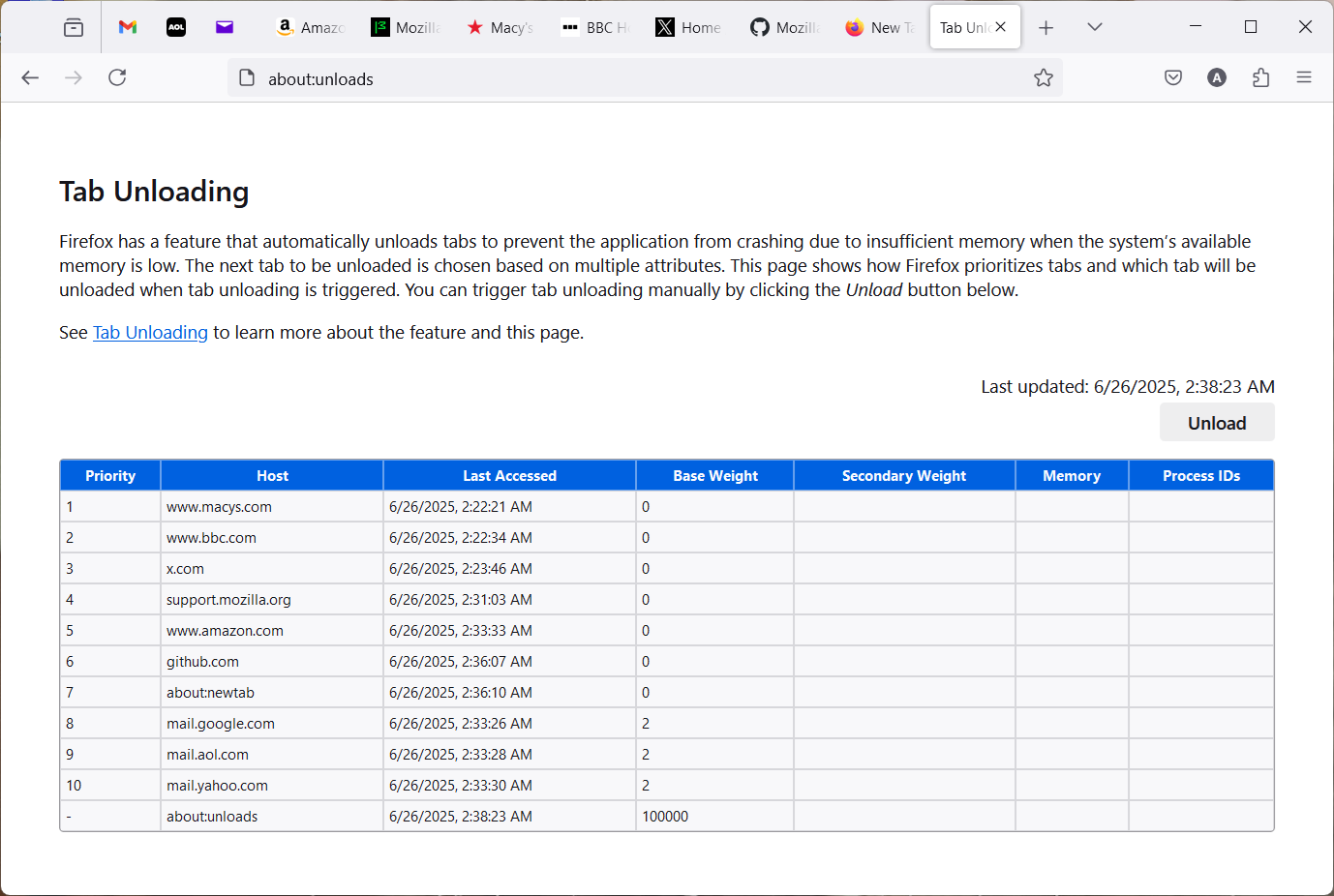The height and width of the screenshot is (896, 1334).
Task: Open Firefox View in the top-left corner
Action: point(73,27)
